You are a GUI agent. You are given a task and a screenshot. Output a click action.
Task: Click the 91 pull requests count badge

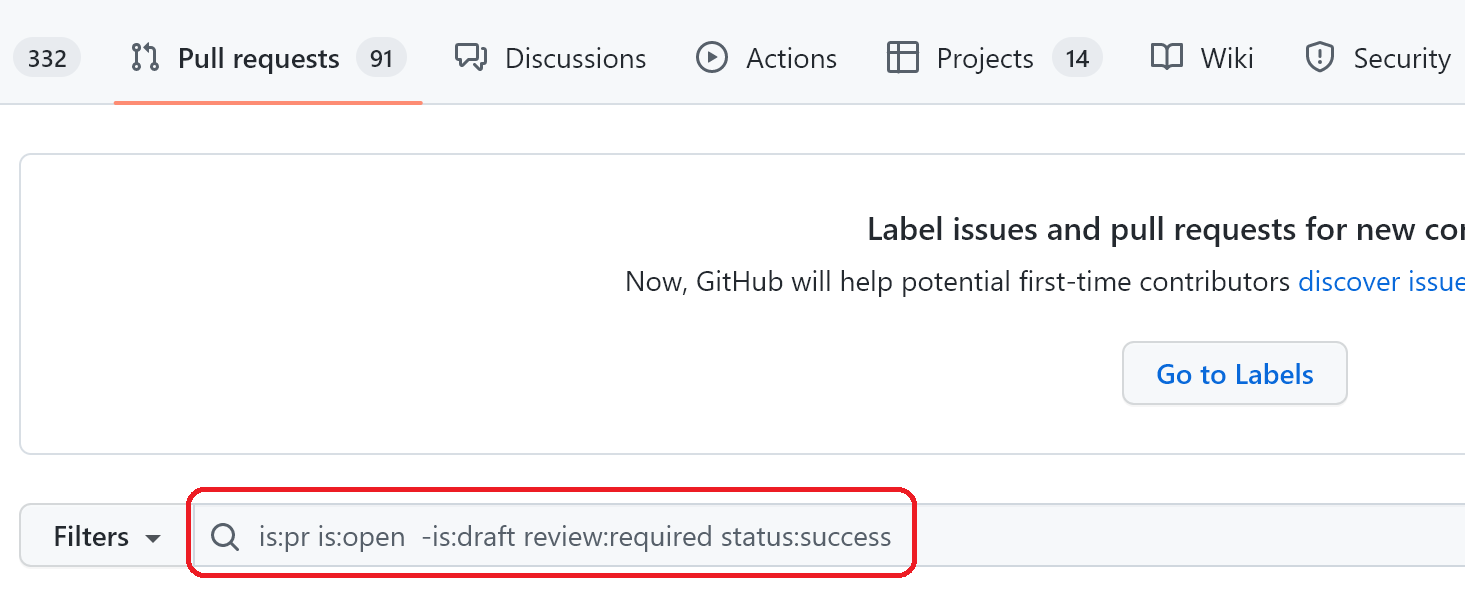[381, 59]
